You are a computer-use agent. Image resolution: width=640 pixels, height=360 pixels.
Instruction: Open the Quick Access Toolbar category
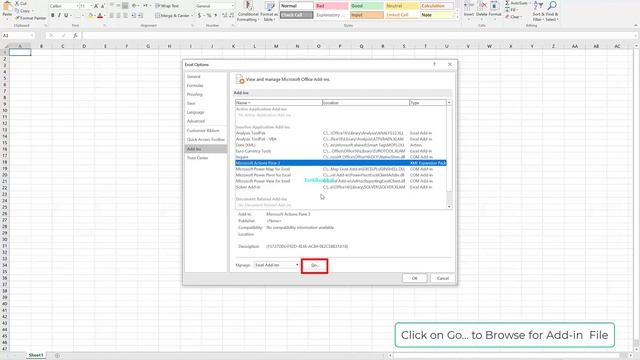pyautogui.click(x=206, y=140)
